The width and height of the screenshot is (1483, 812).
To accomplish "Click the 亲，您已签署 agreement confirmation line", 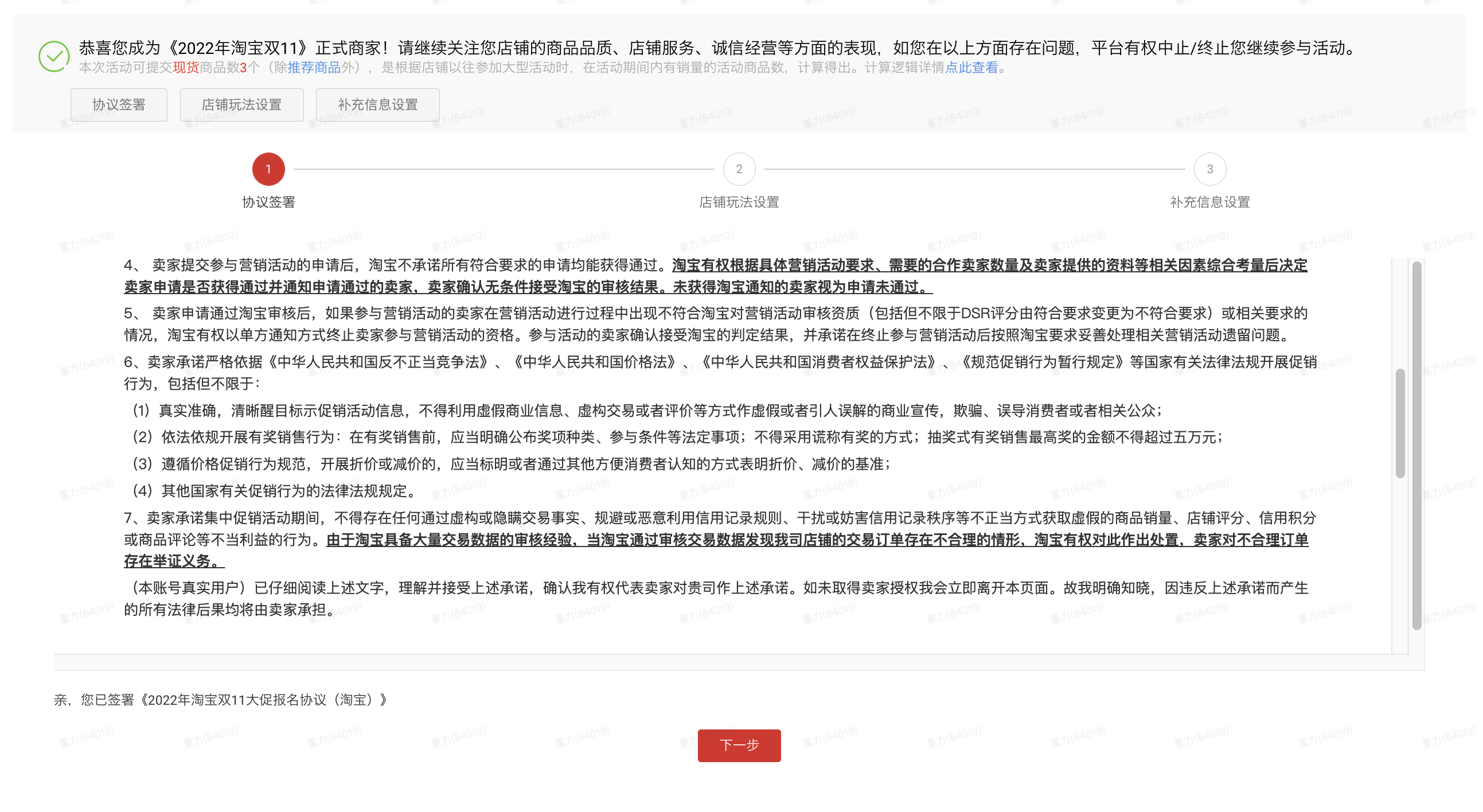I will click(221, 700).
